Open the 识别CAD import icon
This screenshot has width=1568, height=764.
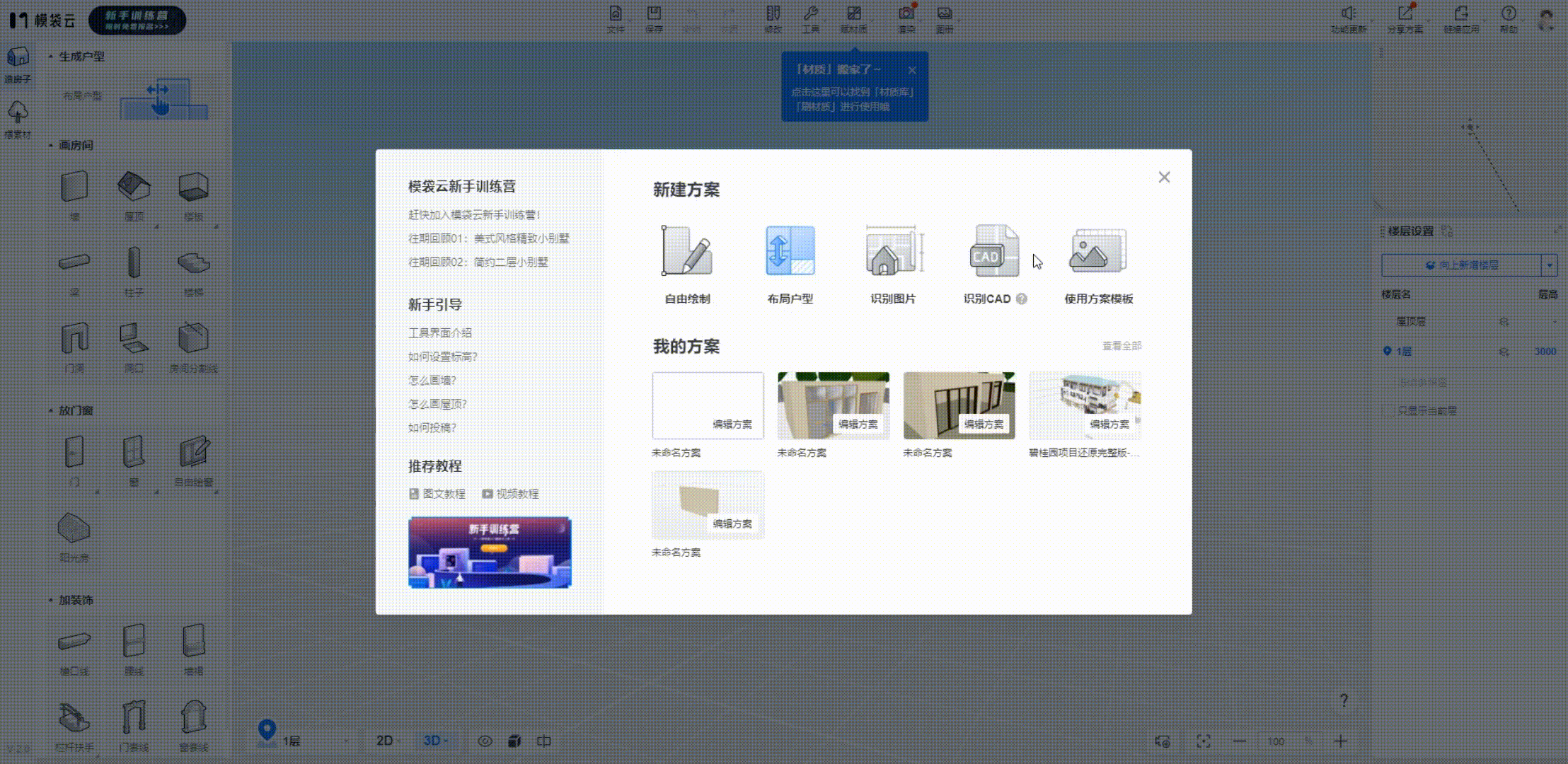pyautogui.click(x=994, y=251)
